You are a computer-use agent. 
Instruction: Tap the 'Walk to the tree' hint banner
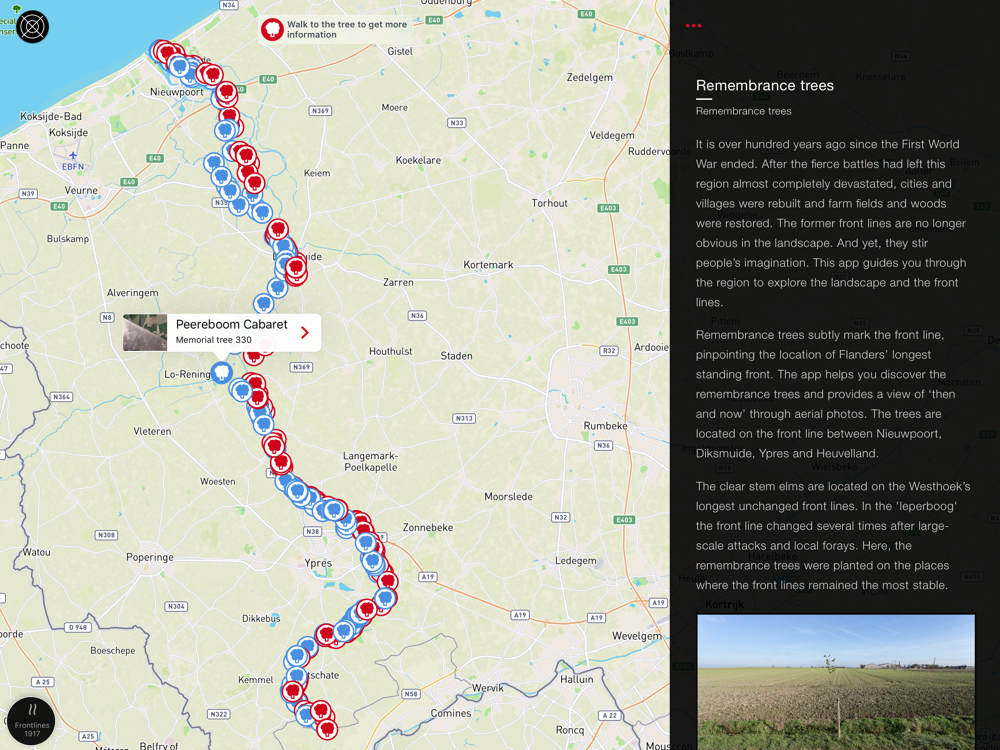335,29
